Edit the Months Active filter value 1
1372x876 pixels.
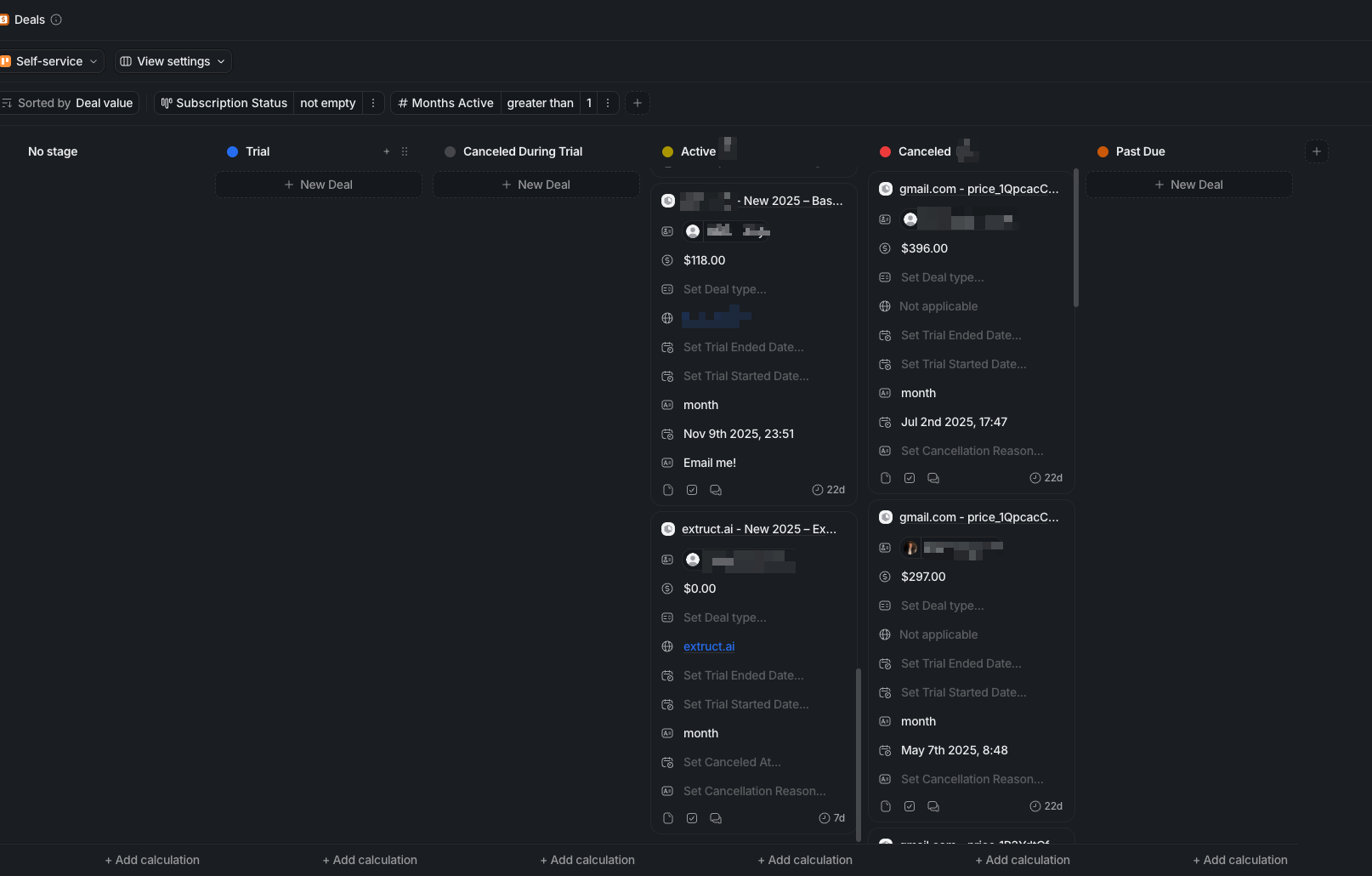pyautogui.click(x=589, y=103)
